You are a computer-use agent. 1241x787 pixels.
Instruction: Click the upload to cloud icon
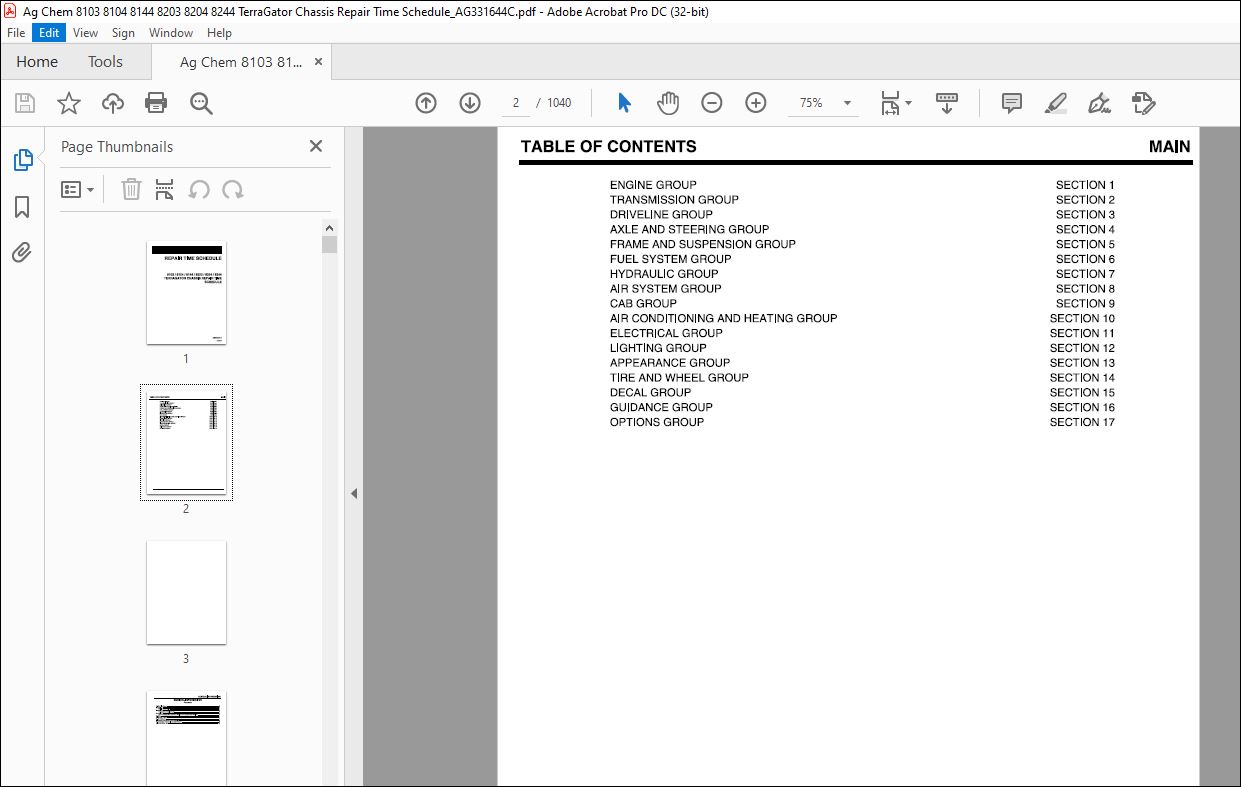[113, 103]
